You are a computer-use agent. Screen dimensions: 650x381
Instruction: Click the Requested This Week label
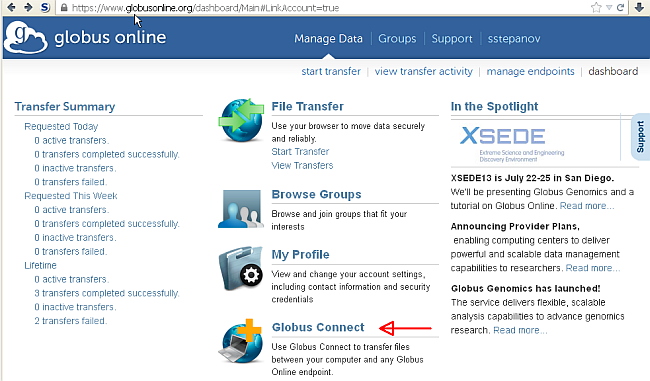click(x=71, y=196)
